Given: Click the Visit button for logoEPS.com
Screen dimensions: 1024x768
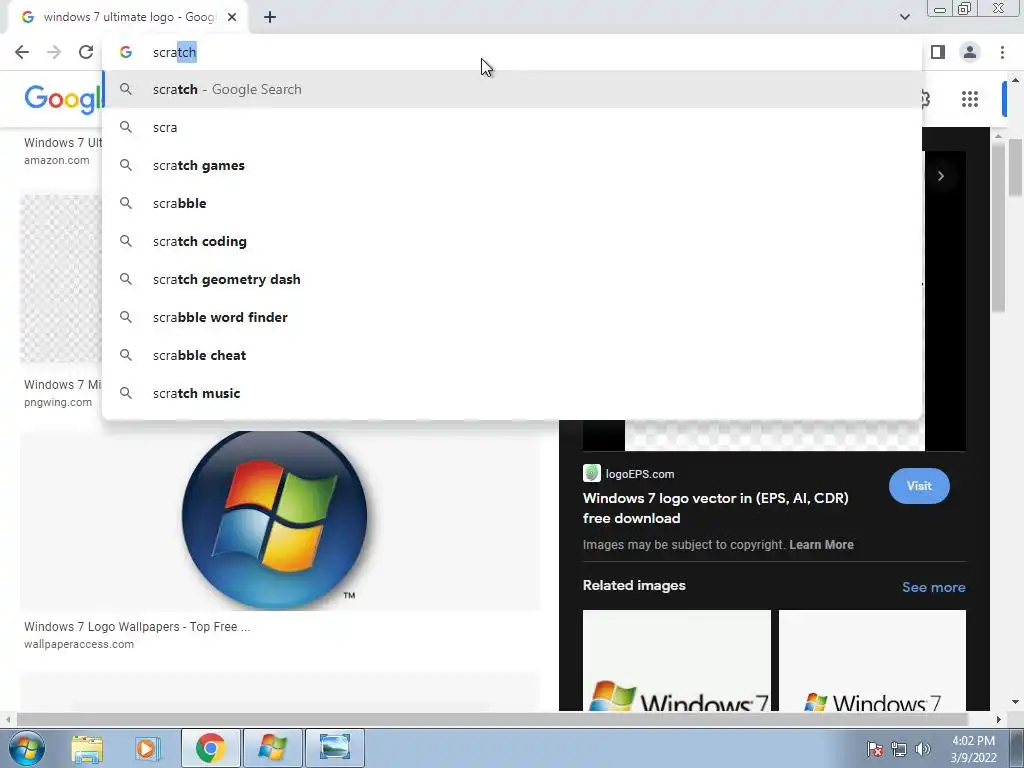Looking at the screenshot, I should point(919,486).
